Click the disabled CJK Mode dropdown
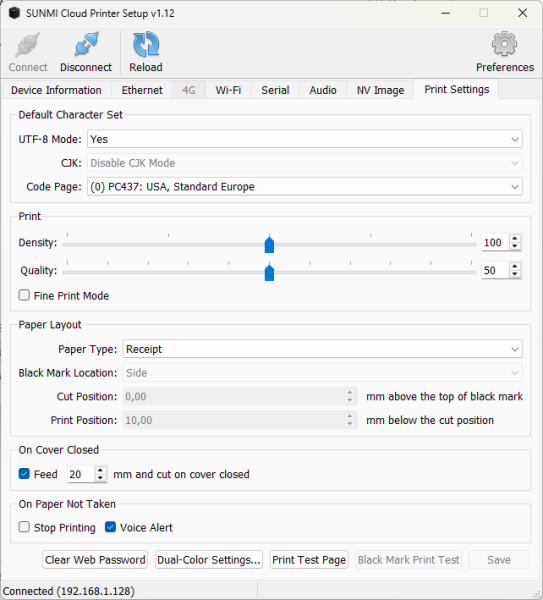Image resolution: width=543 pixels, height=600 pixels. 305,163
